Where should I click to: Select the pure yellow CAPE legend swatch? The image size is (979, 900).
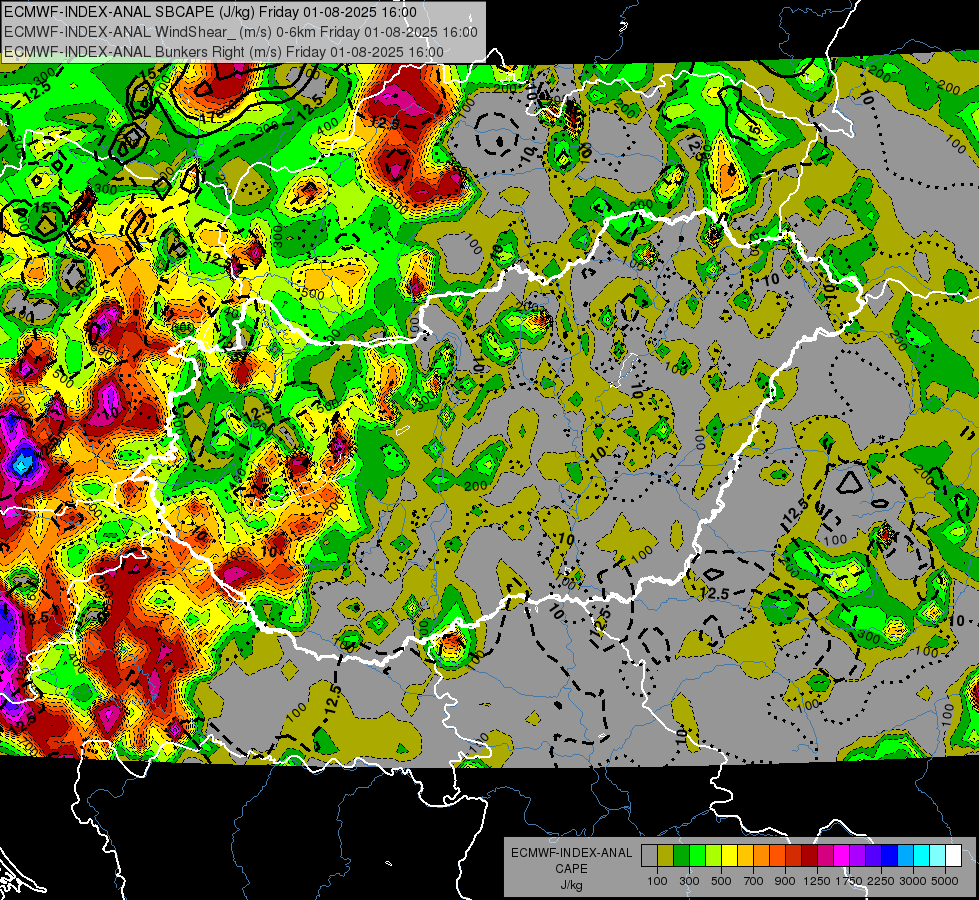click(729, 855)
